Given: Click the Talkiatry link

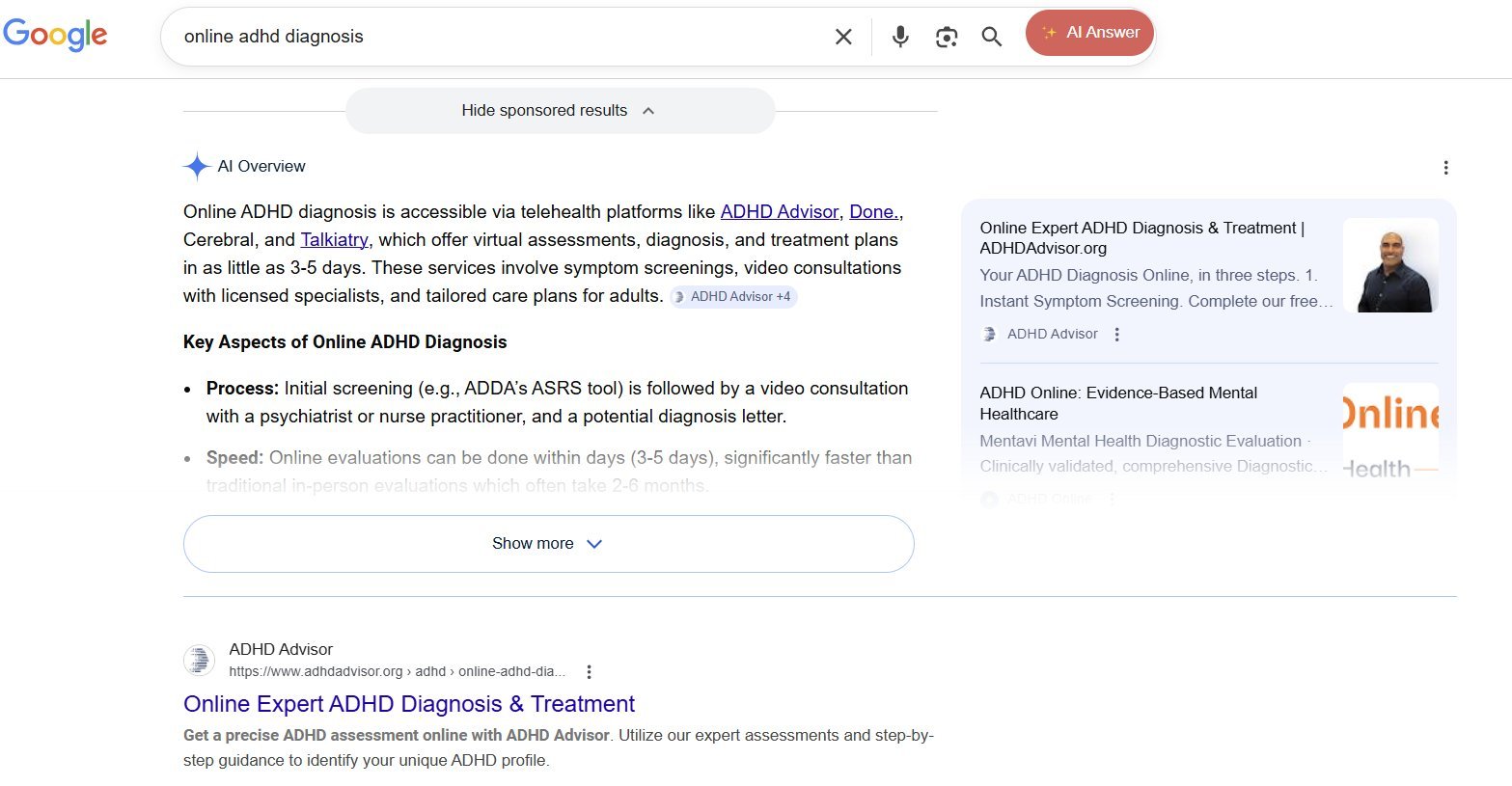Looking at the screenshot, I should pos(334,239).
